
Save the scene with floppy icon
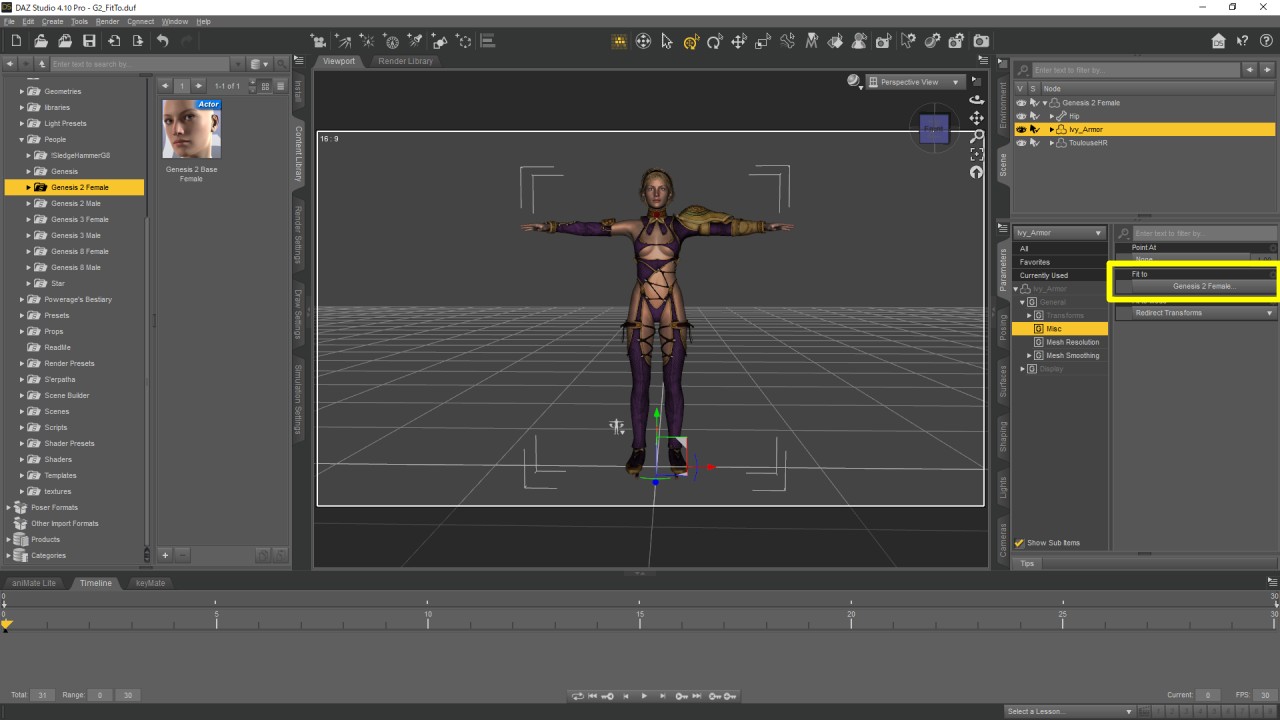click(89, 41)
